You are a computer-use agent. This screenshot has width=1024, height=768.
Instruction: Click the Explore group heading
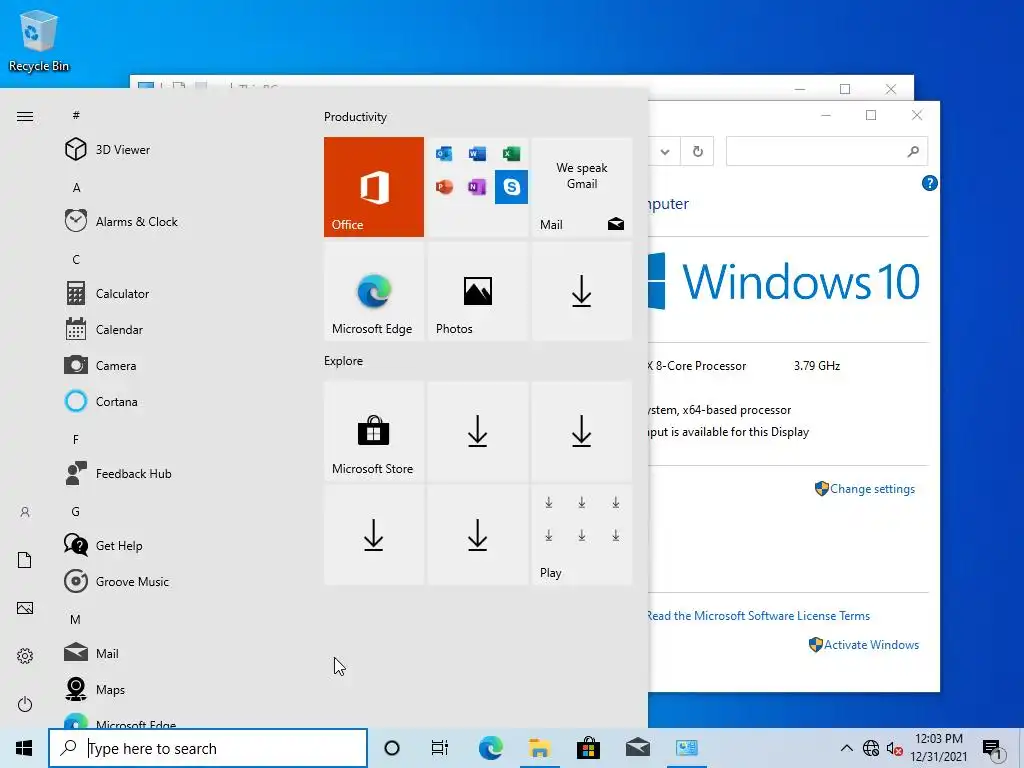[344, 361]
